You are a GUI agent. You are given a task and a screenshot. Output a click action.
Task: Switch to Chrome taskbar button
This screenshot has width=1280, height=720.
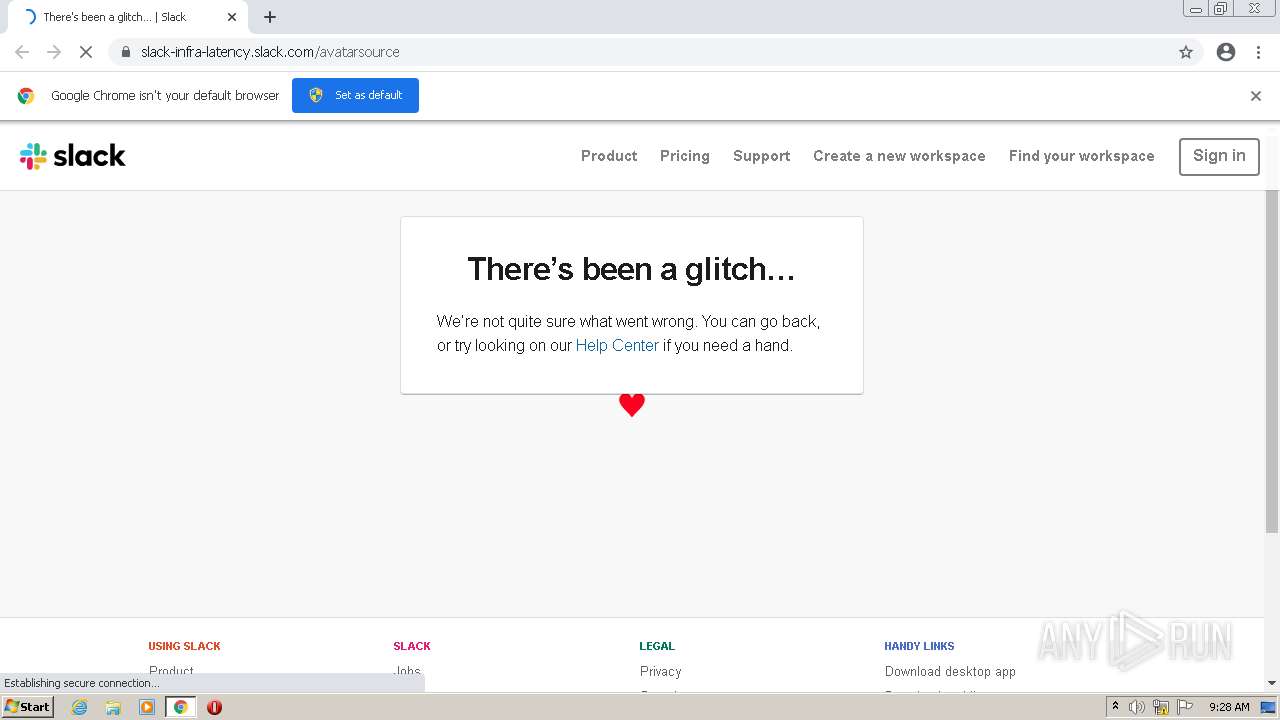click(x=180, y=707)
